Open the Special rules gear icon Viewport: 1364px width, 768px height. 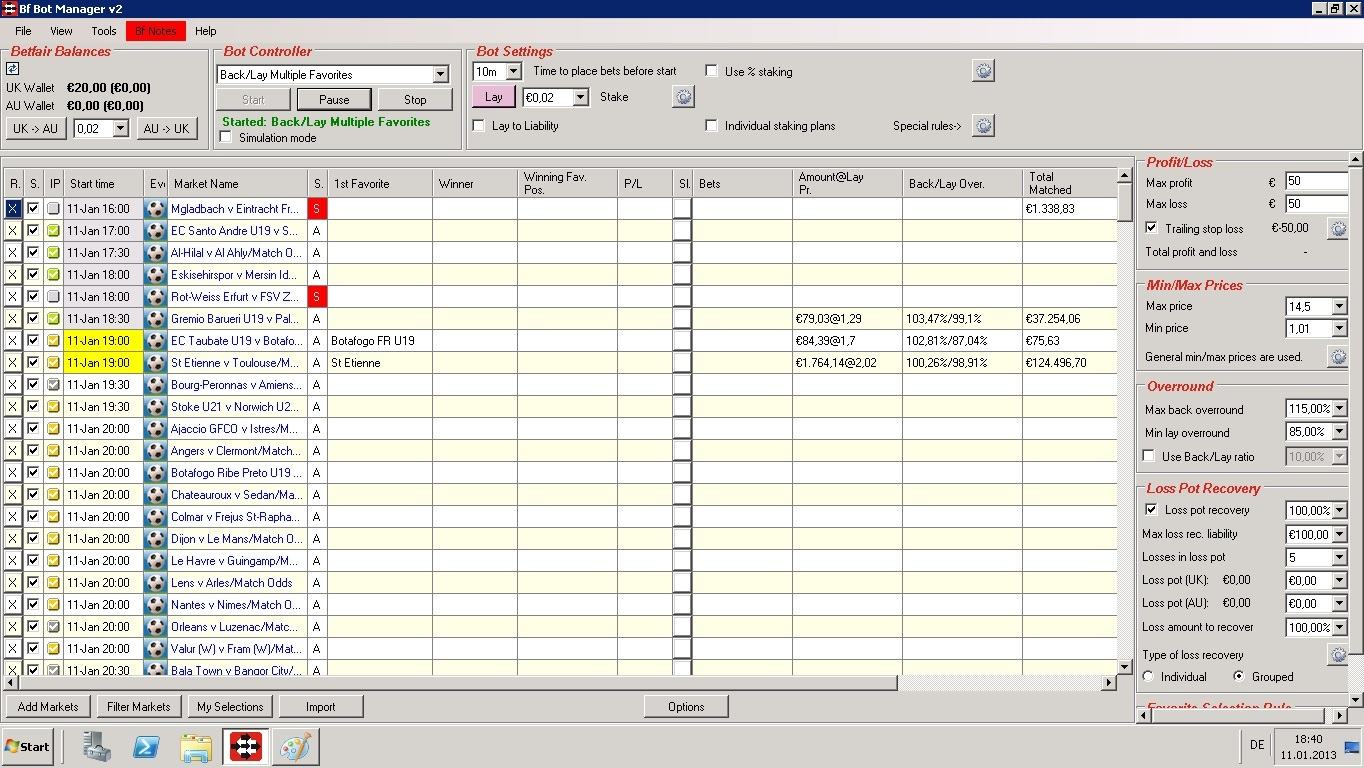(983, 126)
